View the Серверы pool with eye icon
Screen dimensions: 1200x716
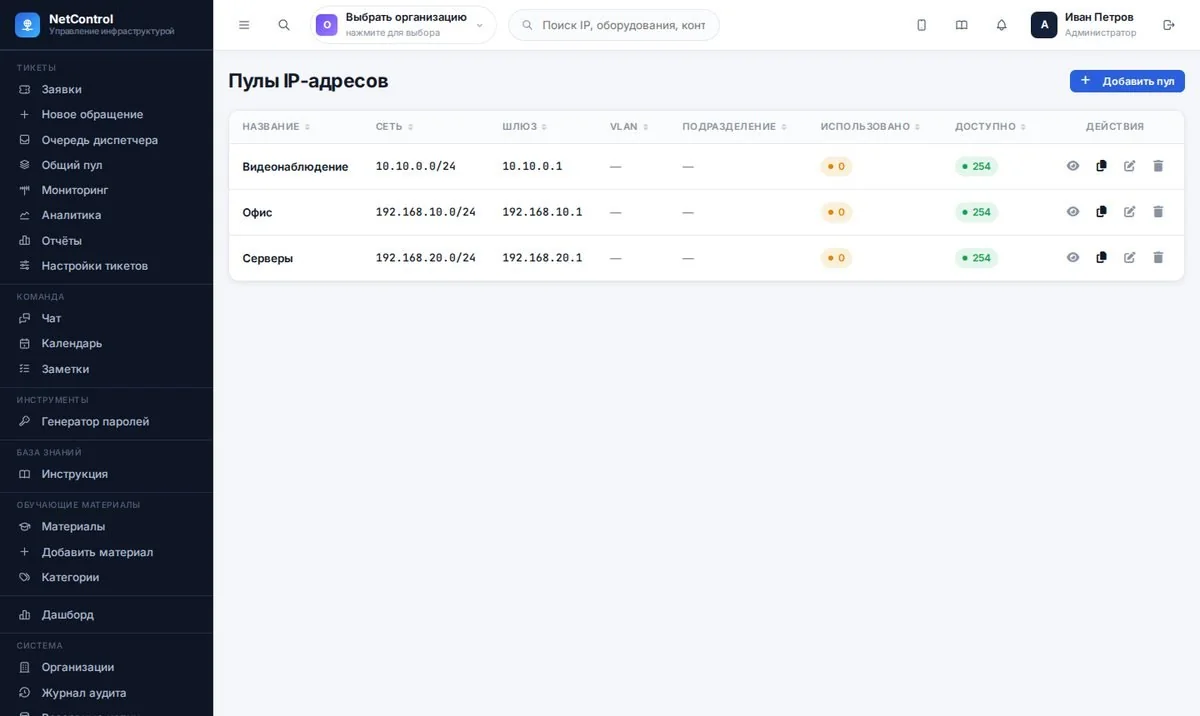(x=1073, y=258)
